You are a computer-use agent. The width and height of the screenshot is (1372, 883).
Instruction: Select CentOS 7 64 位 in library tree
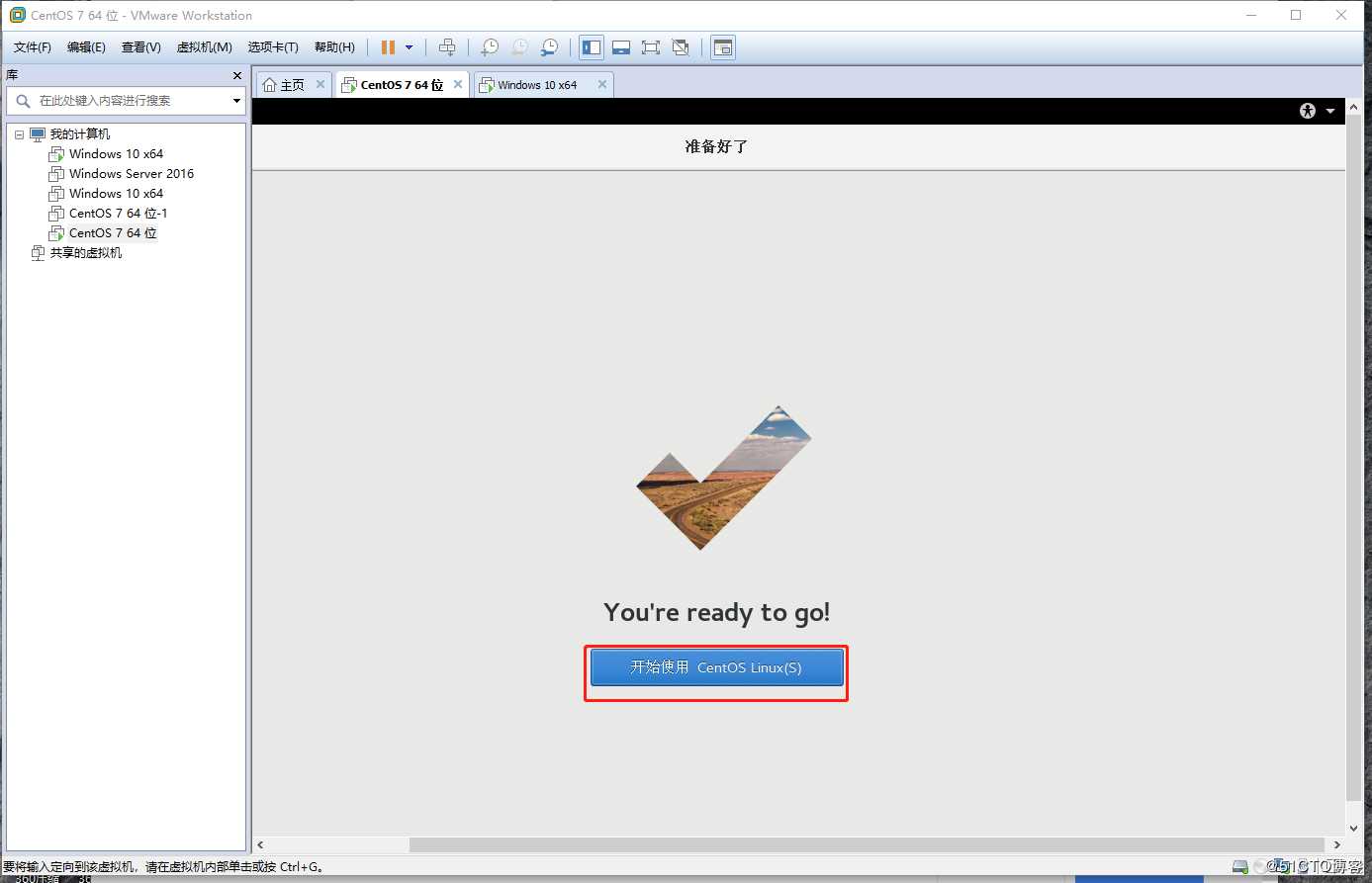pyautogui.click(x=113, y=233)
